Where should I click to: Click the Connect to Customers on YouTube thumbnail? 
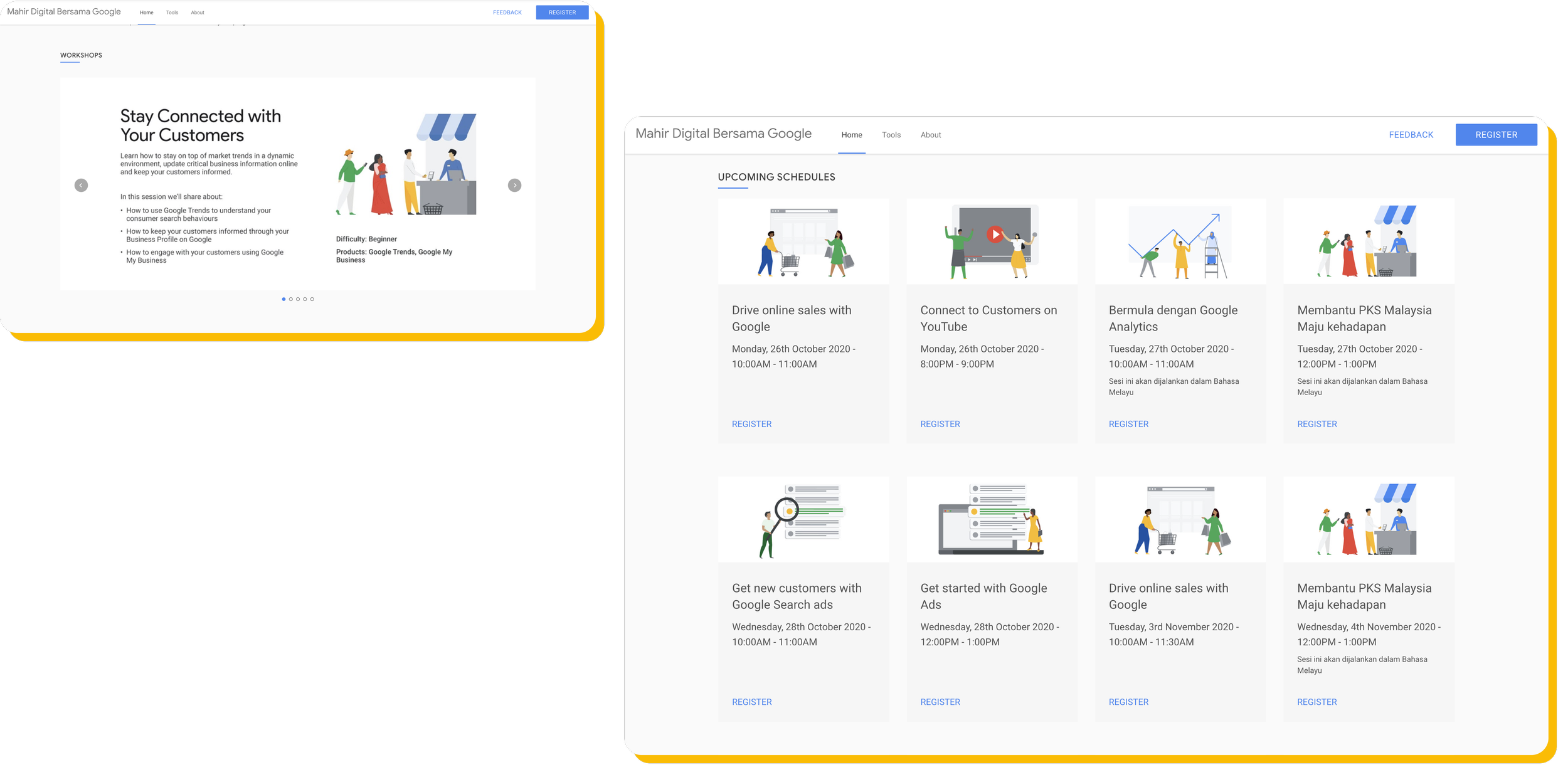[x=992, y=241]
